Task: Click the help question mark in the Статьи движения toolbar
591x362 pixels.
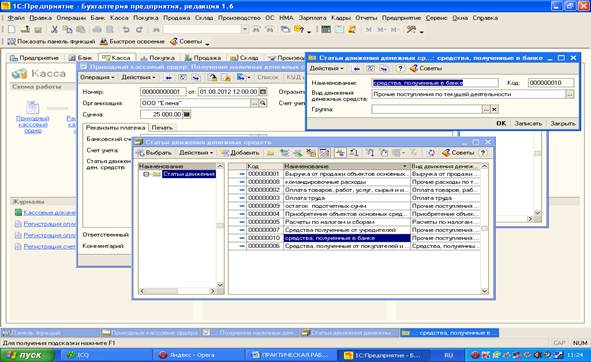Action: click(x=483, y=153)
